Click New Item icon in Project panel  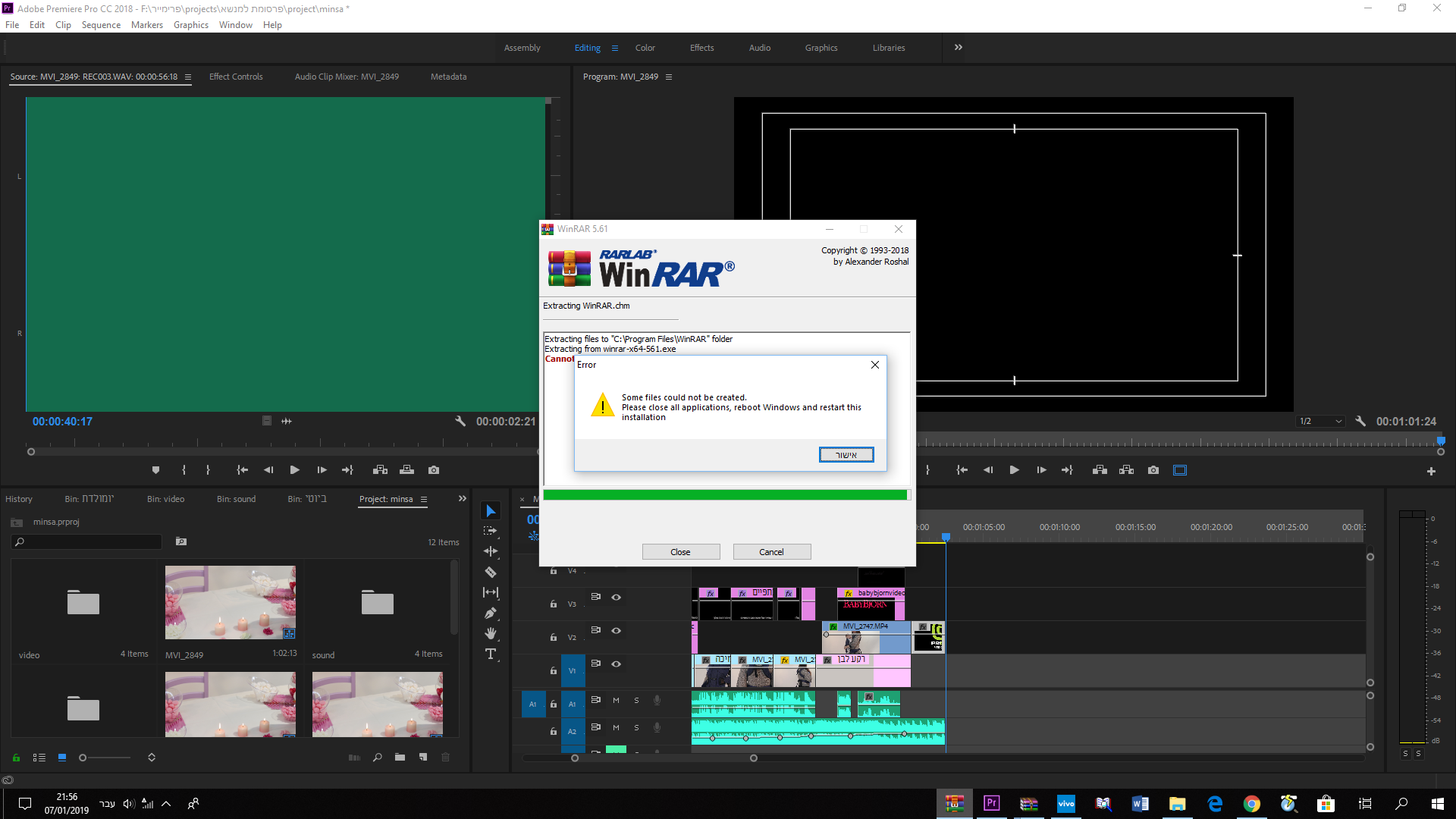pos(423,758)
